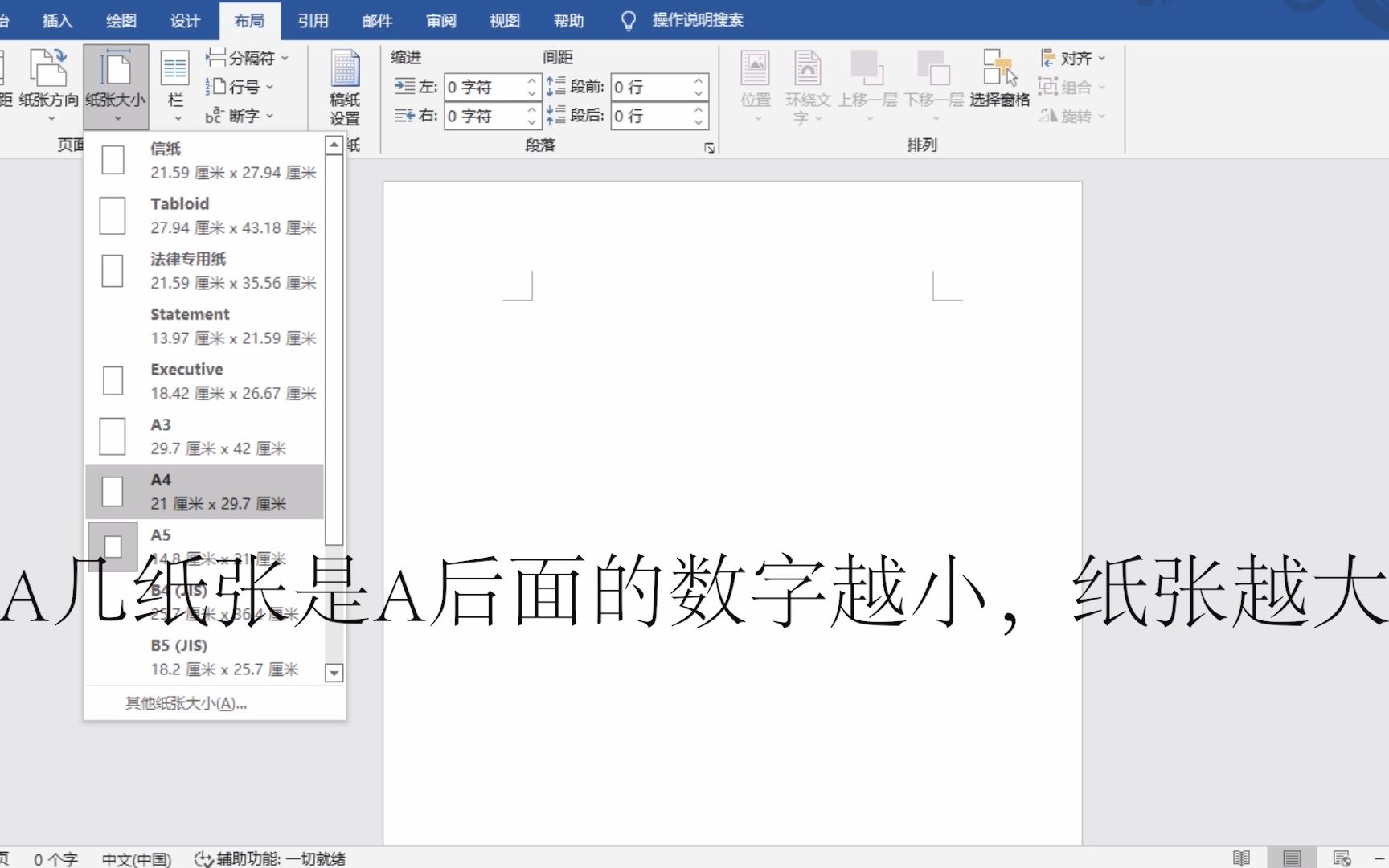The image size is (1389, 868).
Task: Check the A4 paper size checkbox
Action: pos(112,491)
